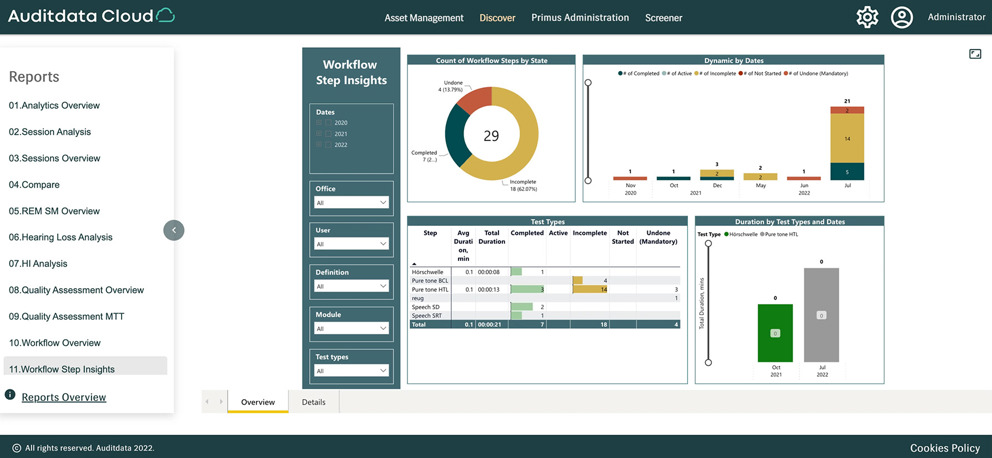Viewport: 992px width, 458px height.
Task: Select the 05.REM SM Overview report
Action: [54, 211]
